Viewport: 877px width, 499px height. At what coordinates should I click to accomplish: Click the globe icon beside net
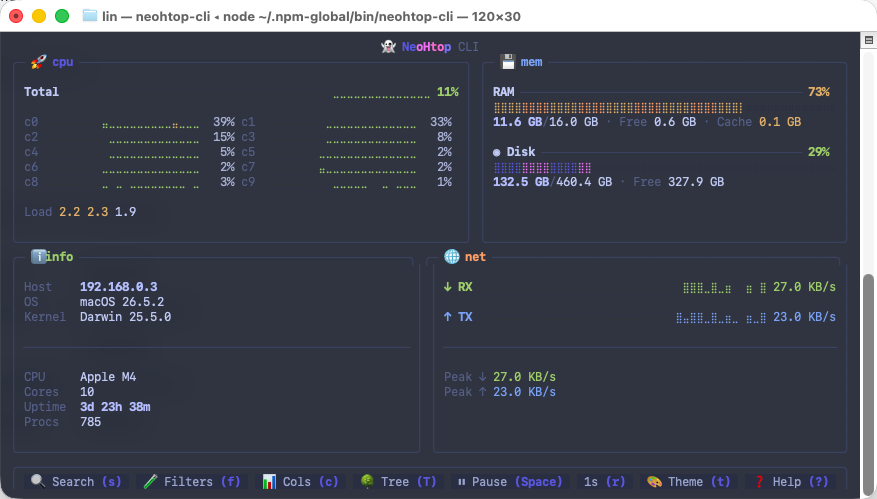451,256
